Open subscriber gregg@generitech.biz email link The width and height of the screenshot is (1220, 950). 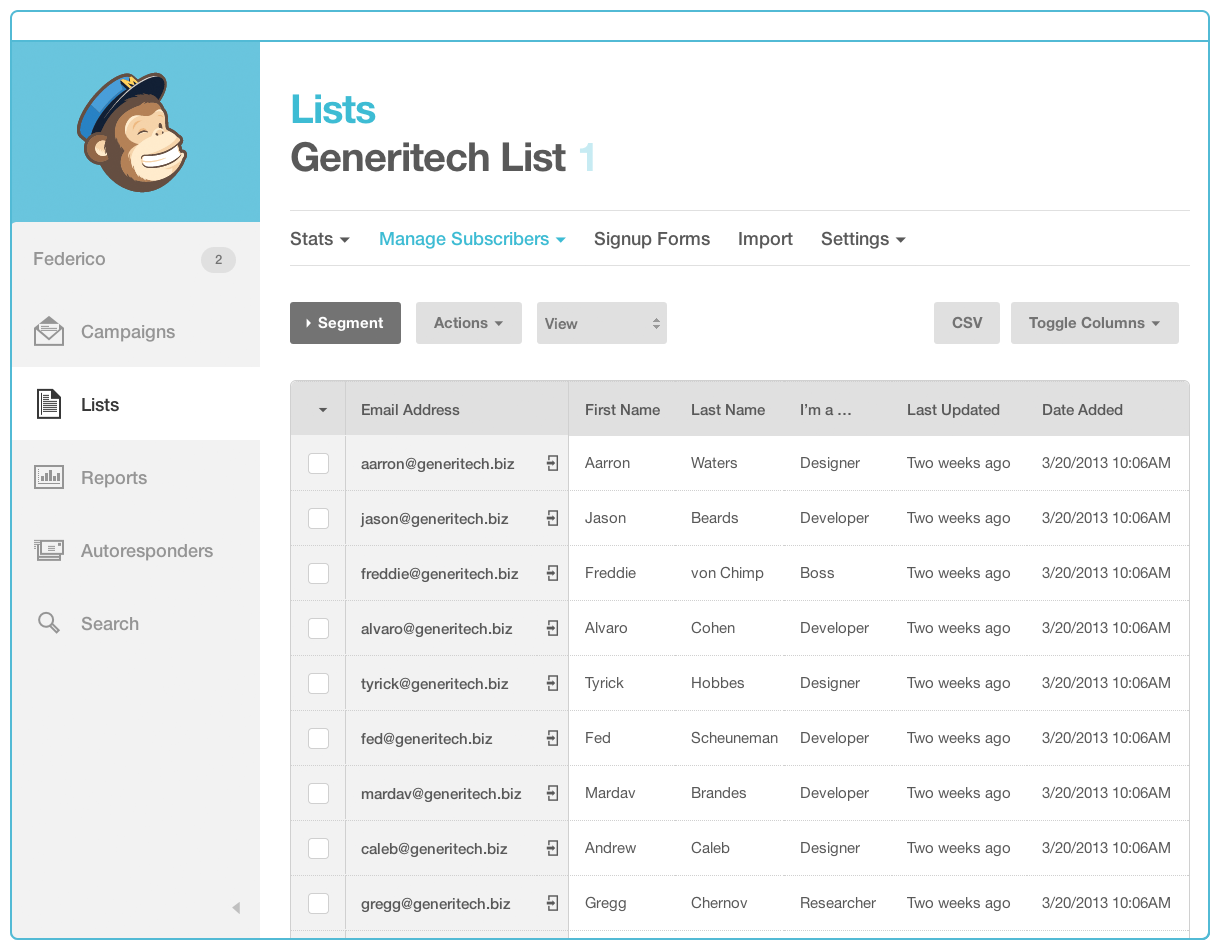436,904
